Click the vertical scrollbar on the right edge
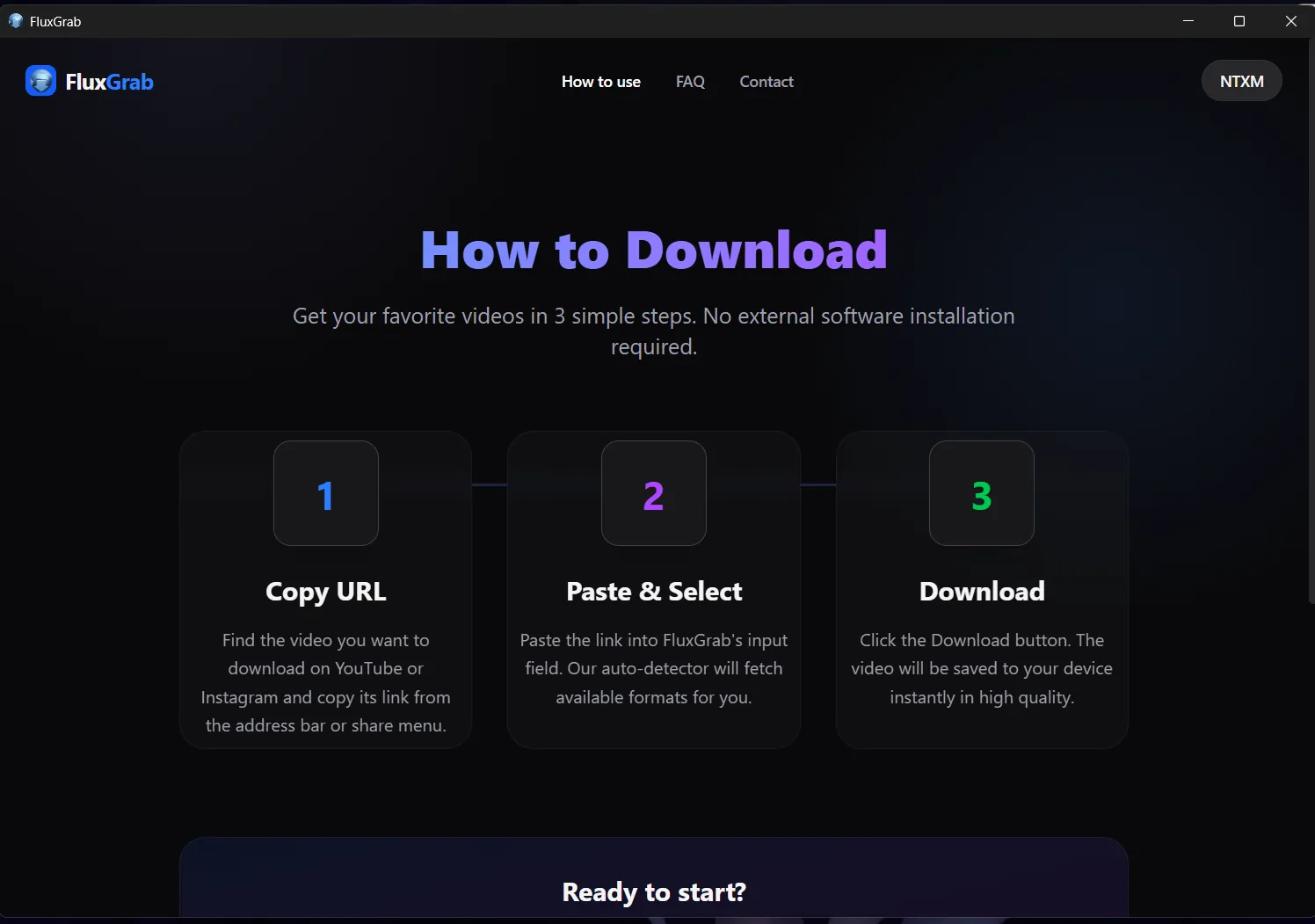1315x924 pixels. (x=1311, y=321)
